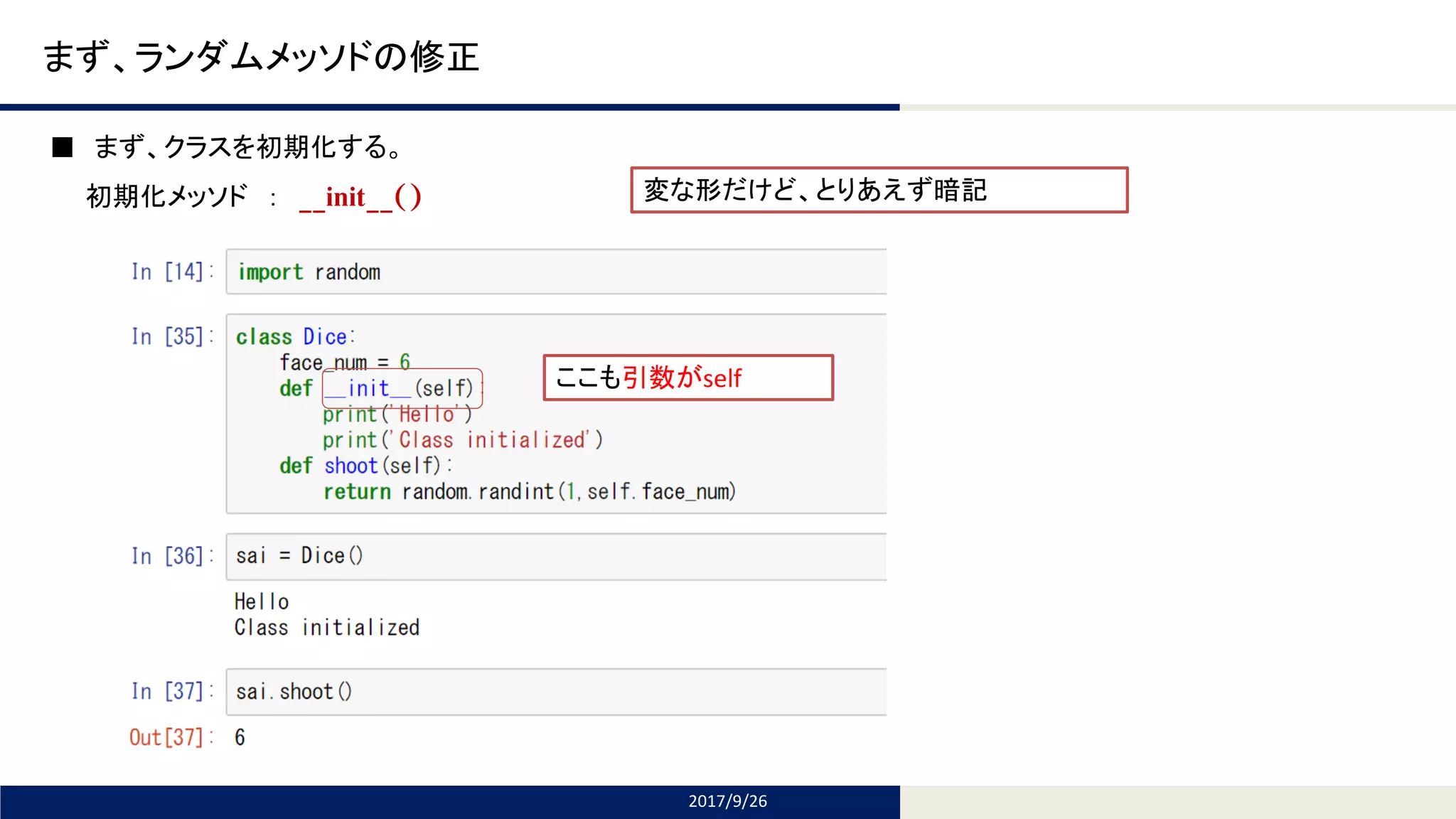Image resolution: width=1456 pixels, height=819 pixels.
Task: Click the Out[37] prompt label
Action: [x=171, y=737]
